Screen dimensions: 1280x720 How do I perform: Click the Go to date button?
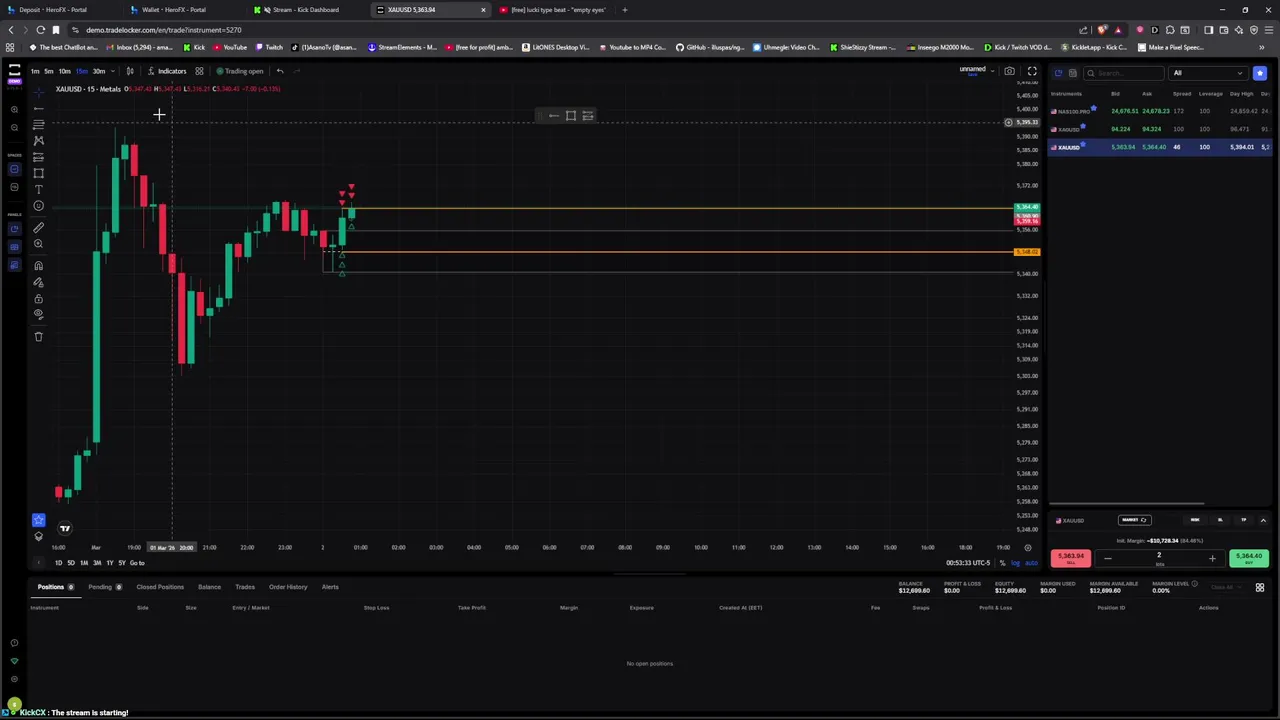pyautogui.click(x=137, y=563)
